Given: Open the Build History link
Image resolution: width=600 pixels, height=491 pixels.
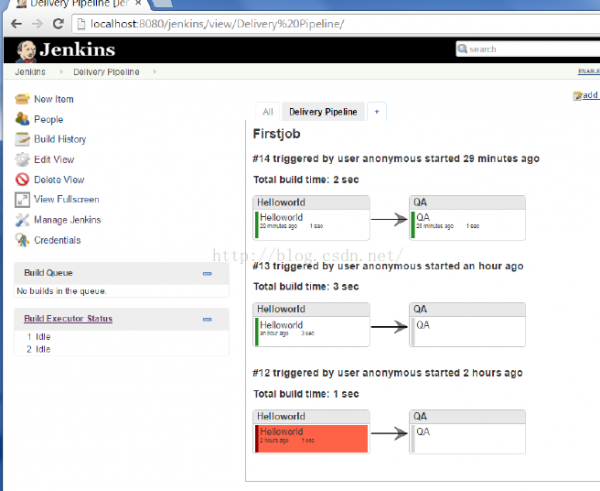Looking at the screenshot, I should [60, 139].
